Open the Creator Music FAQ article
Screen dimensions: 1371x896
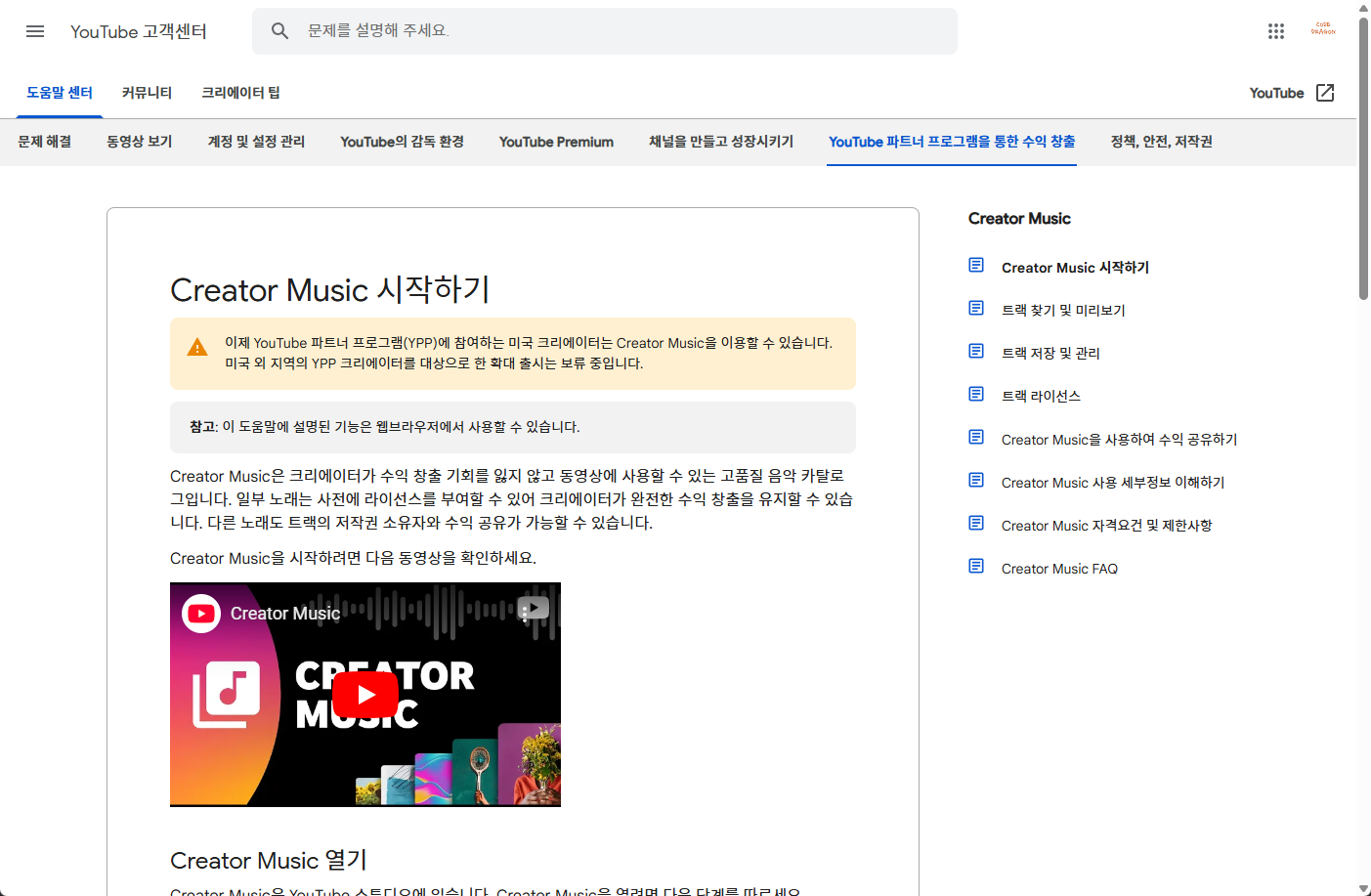1059,569
